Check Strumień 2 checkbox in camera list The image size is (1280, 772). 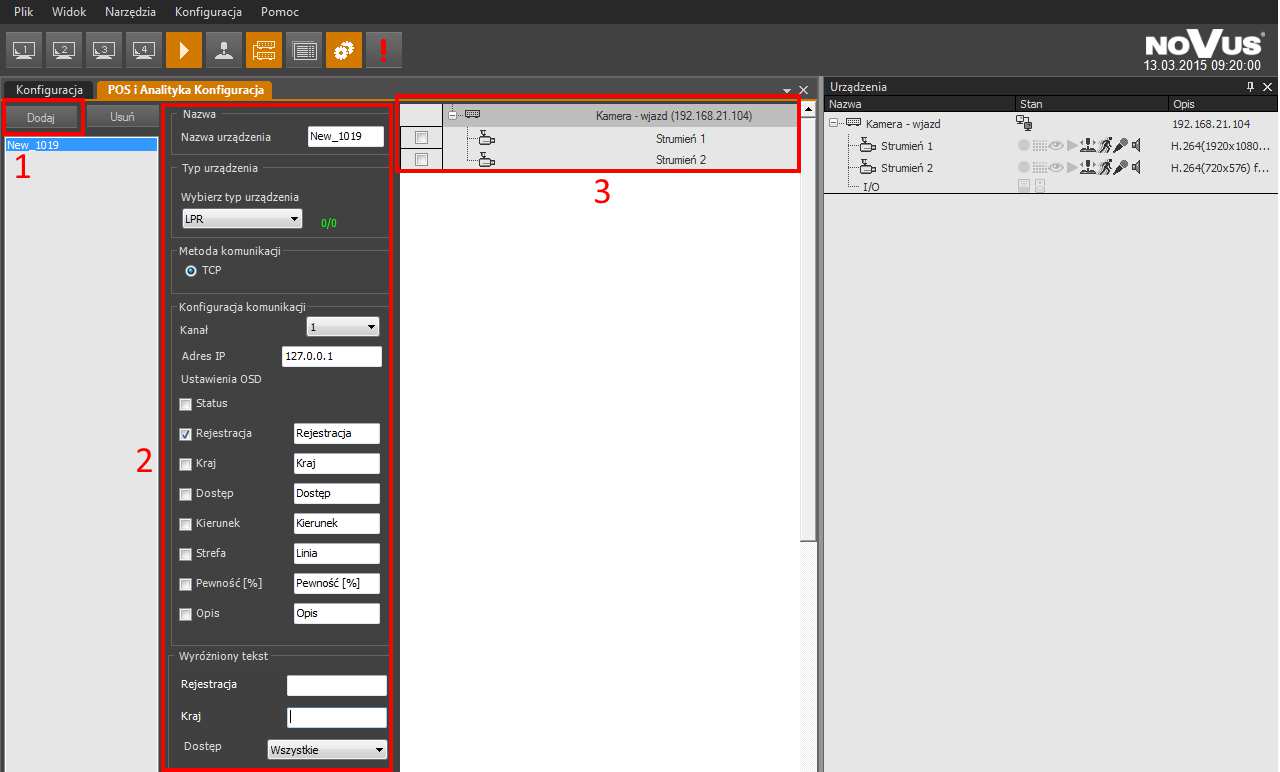pyautogui.click(x=421, y=160)
